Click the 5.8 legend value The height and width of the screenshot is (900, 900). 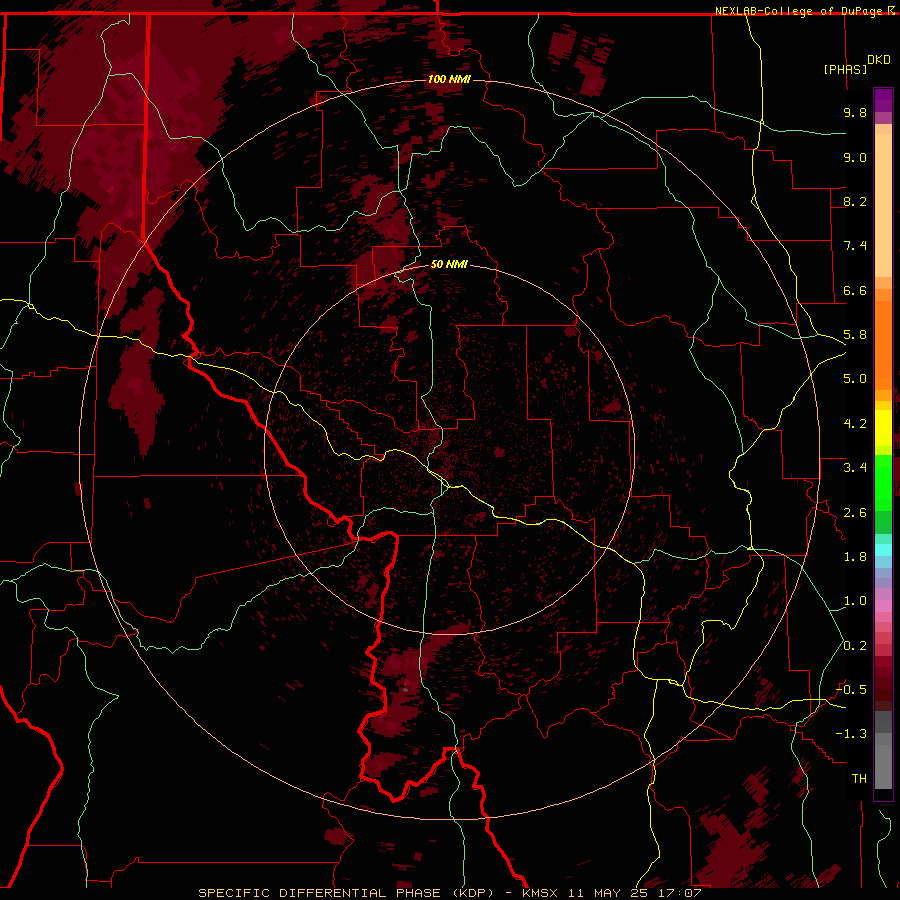(x=855, y=335)
